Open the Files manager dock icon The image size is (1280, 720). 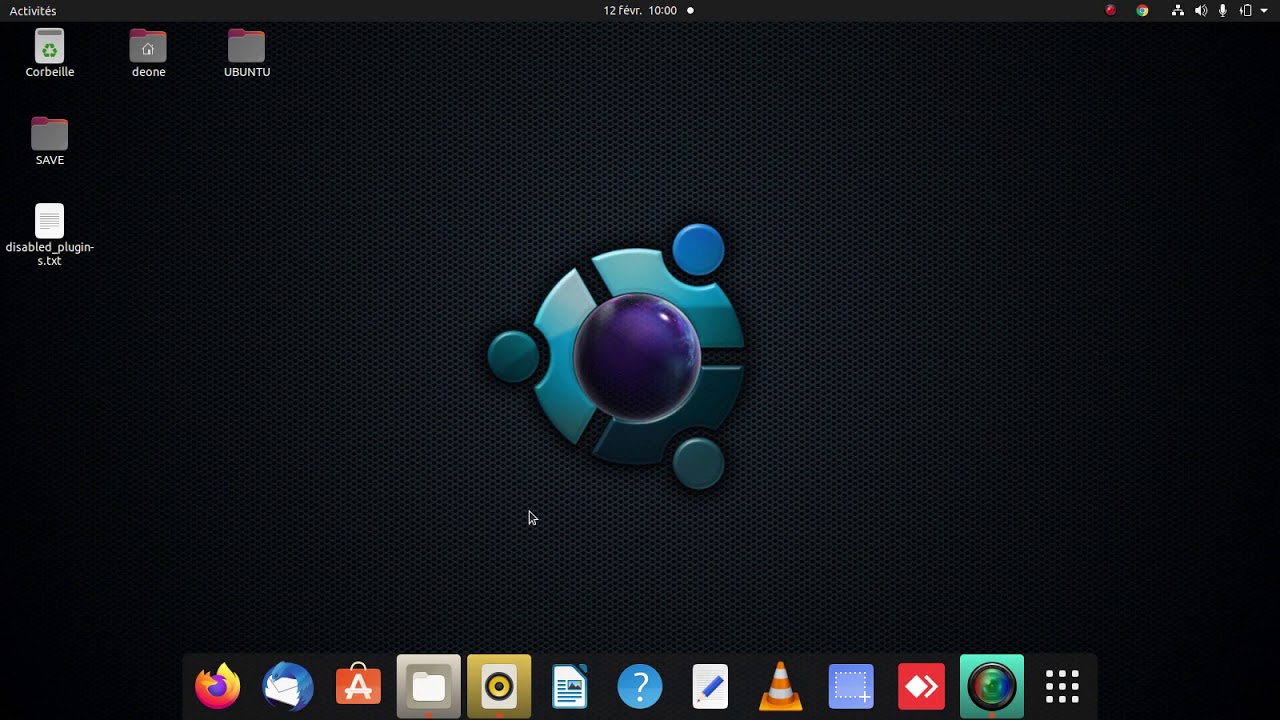[x=429, y=687]
